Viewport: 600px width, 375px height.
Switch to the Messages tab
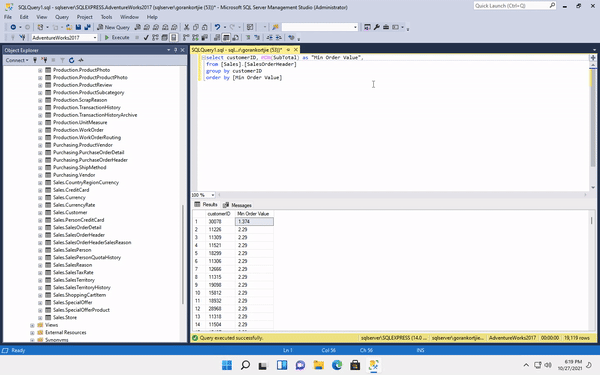[x=237, y=205]
